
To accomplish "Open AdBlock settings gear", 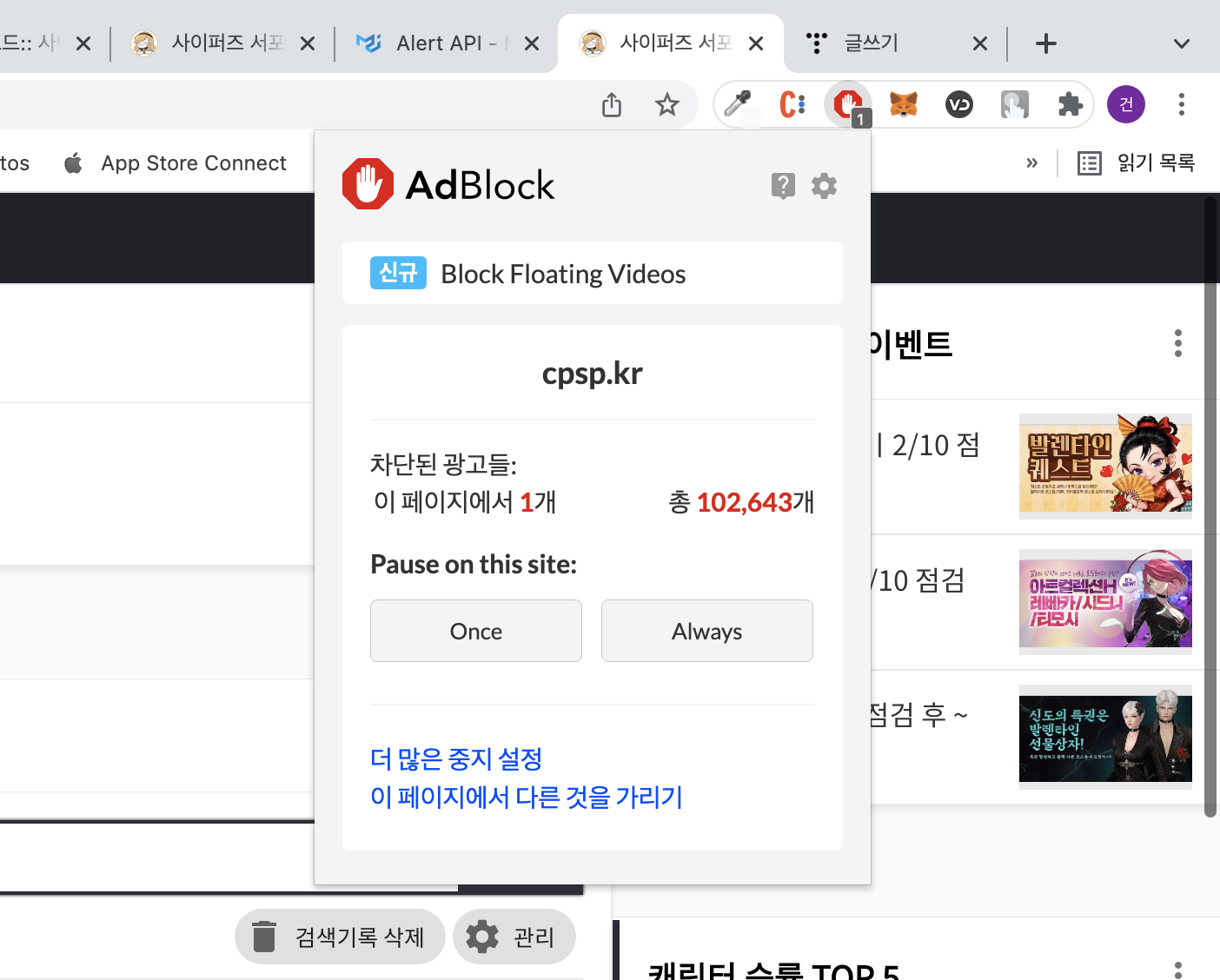I will [x=824, y=185].
